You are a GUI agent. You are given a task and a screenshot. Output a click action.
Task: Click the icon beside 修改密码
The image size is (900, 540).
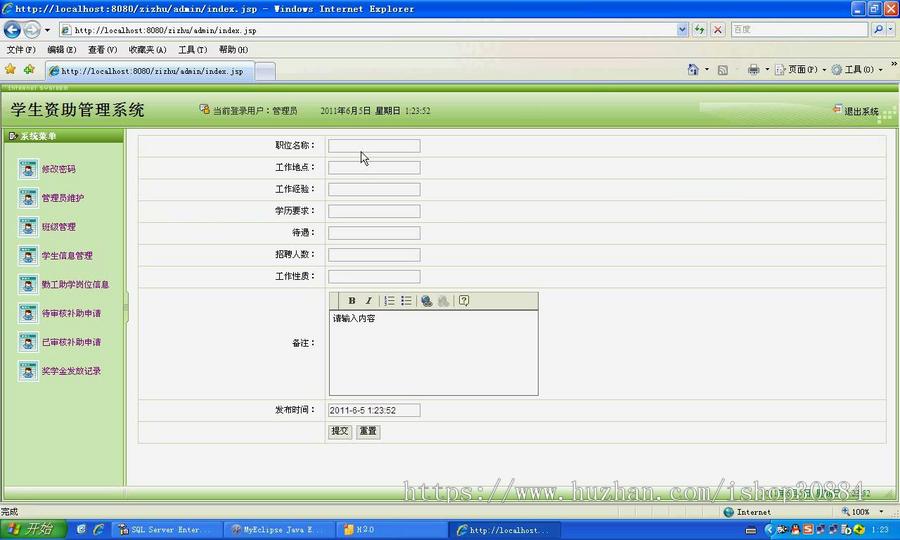28,169
